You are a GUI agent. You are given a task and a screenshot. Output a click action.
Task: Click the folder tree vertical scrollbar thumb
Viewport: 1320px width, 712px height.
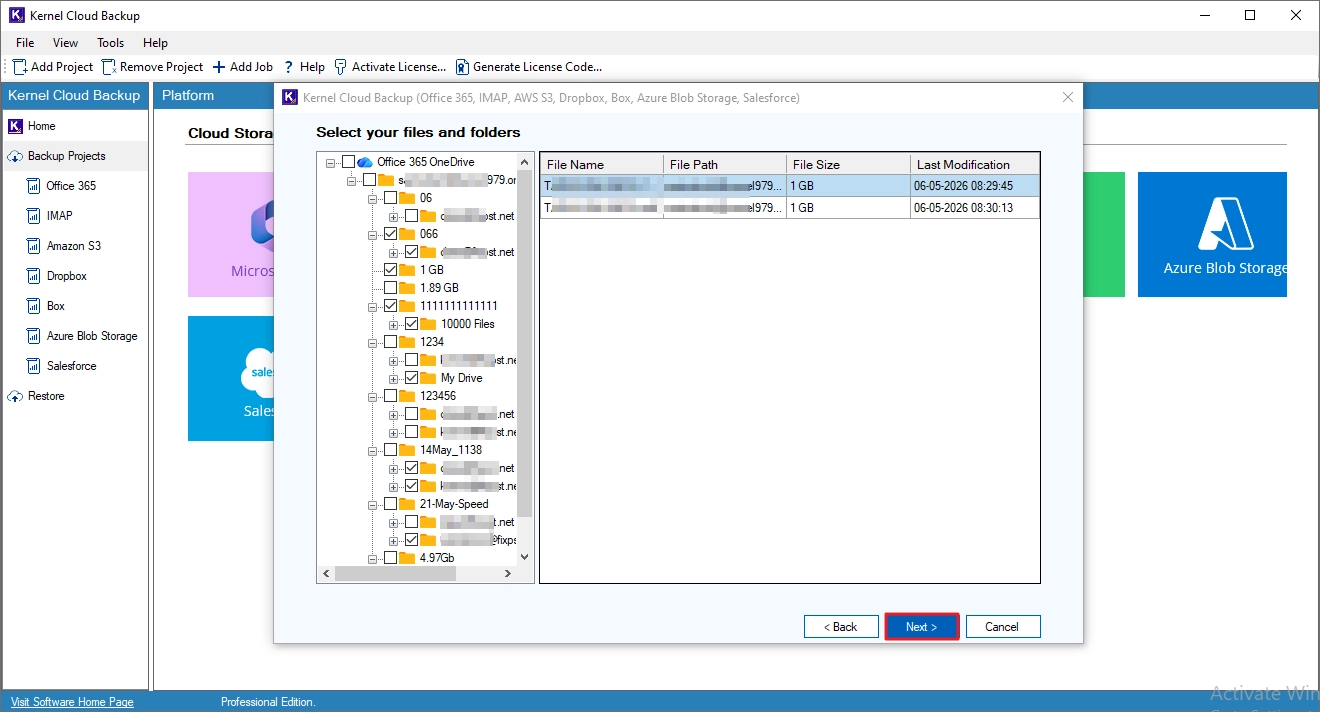[525, 343]
